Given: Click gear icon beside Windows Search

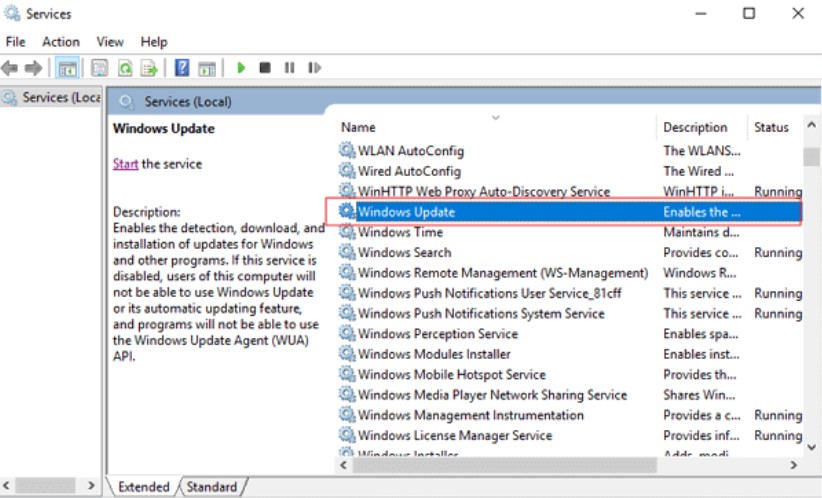Looking at the screenshot, I should point(347,252).
